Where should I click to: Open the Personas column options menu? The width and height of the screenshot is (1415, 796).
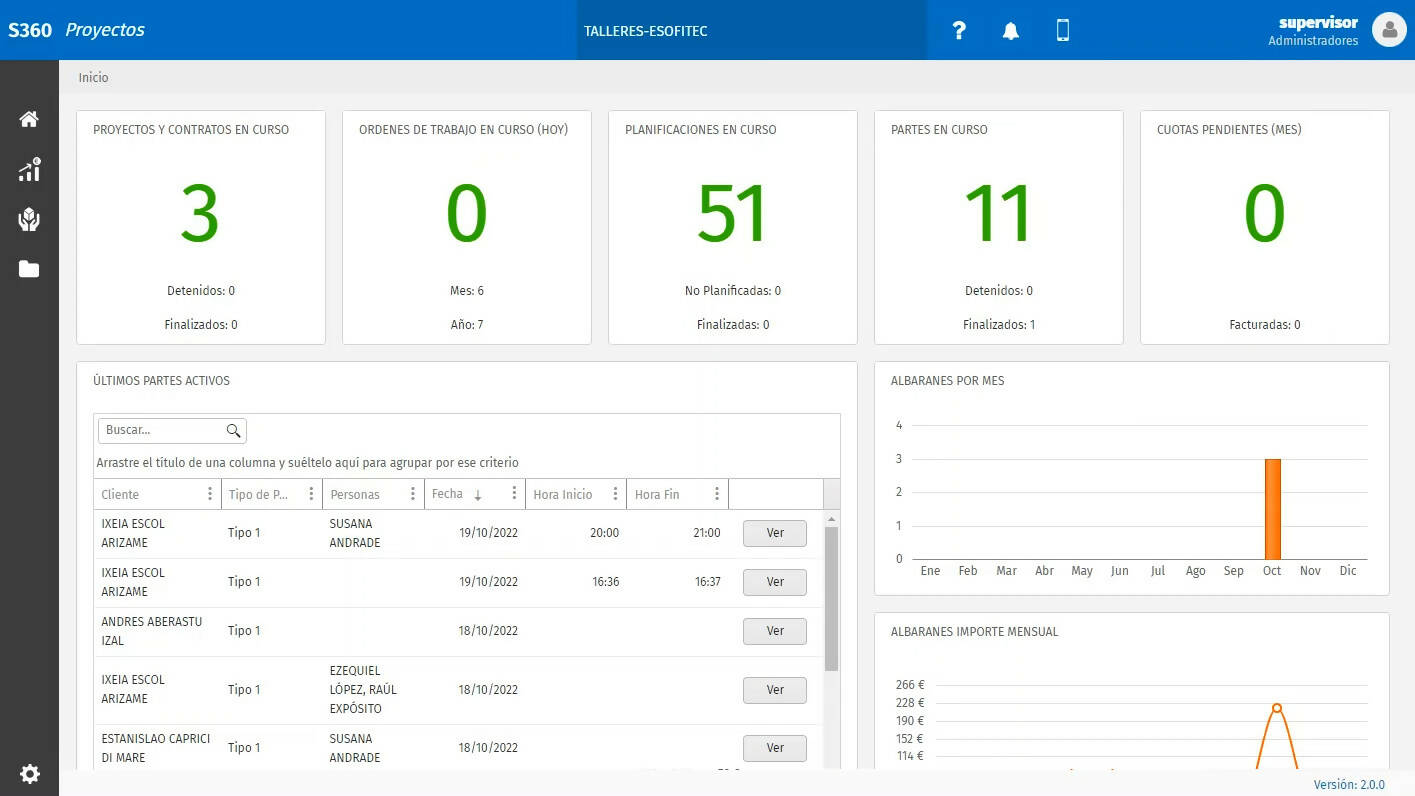click(x=413, y=494)
